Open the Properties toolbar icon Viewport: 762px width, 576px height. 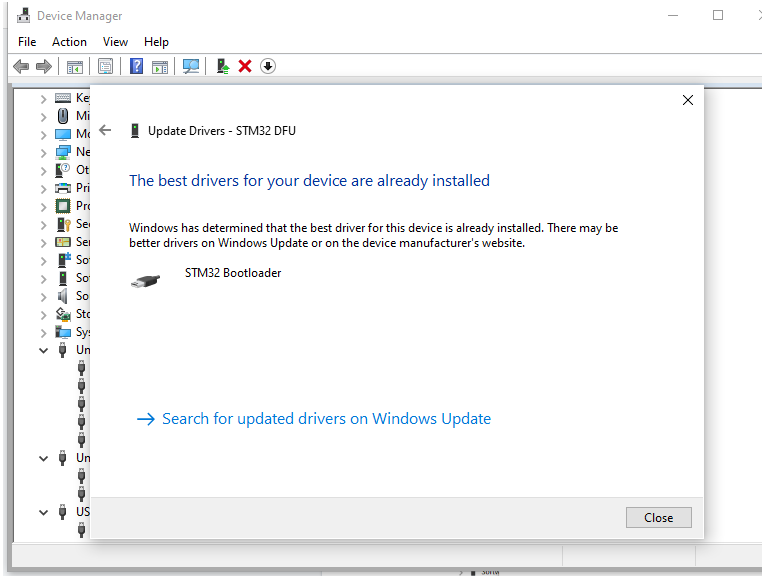click(x=105, y=66)
